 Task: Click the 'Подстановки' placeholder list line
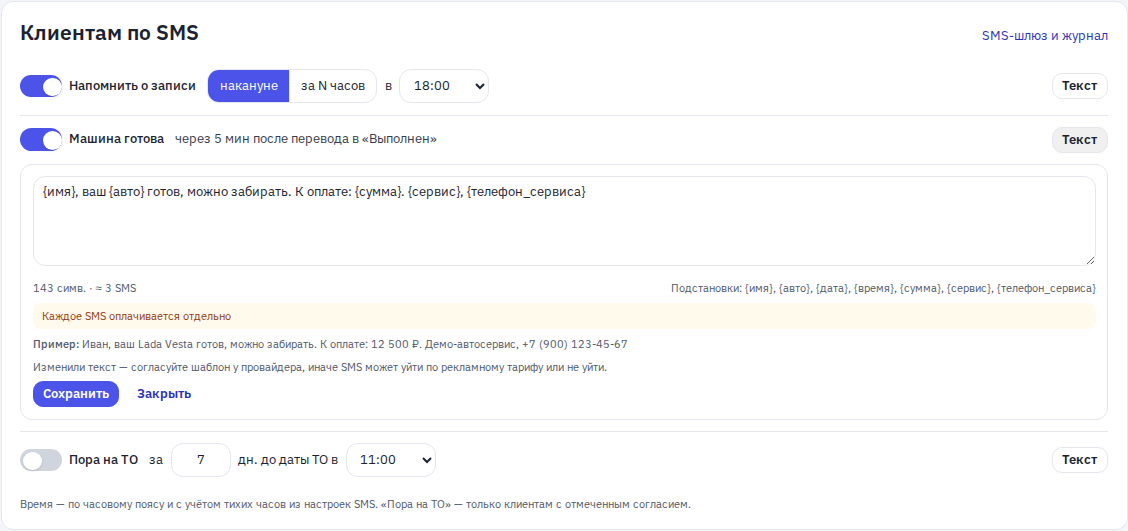click(x=883, y=288)
